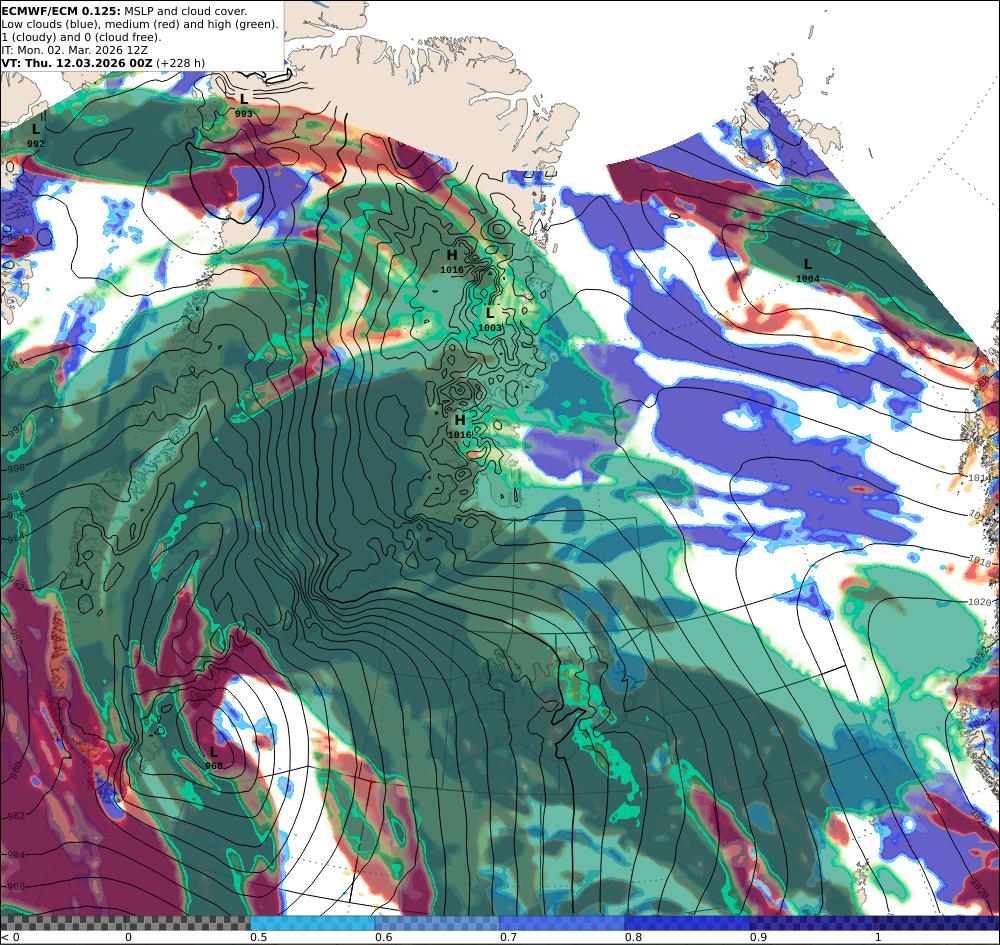This screenshot has width=1000, height=945.
Task: Pick the gray checkered colorbar segment
Action: click(125, 923)
